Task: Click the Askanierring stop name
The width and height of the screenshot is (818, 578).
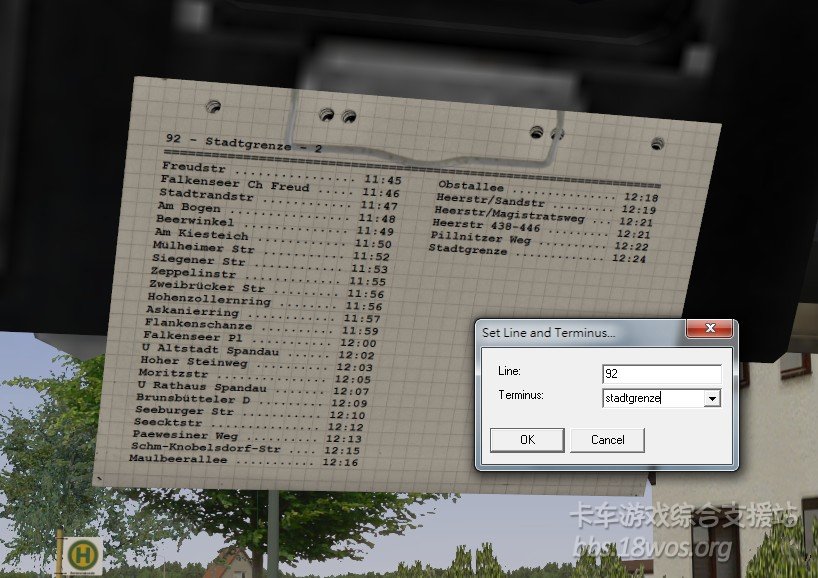Action: pos(193,311)
